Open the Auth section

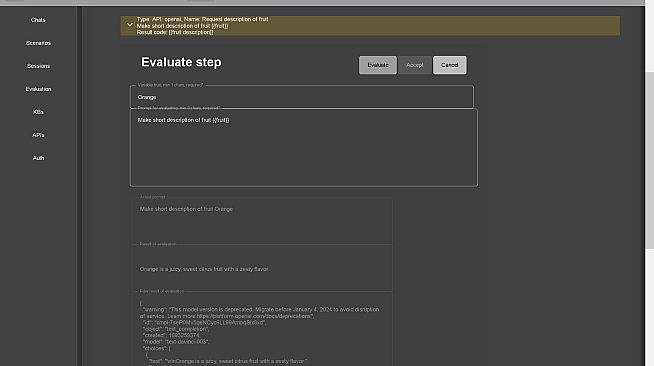click(x=38, y=158)
